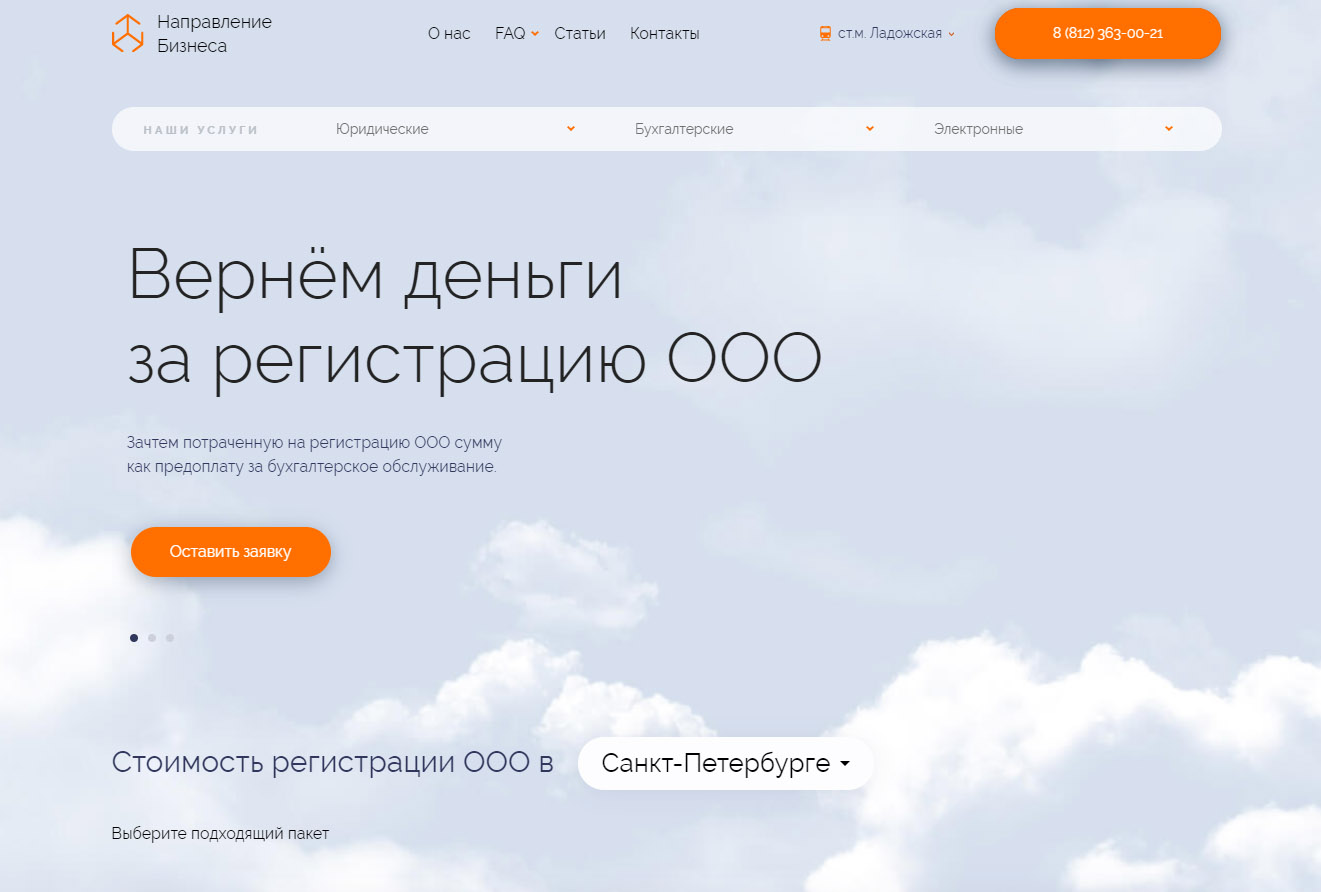Open the О нас page

coord(449,33)
